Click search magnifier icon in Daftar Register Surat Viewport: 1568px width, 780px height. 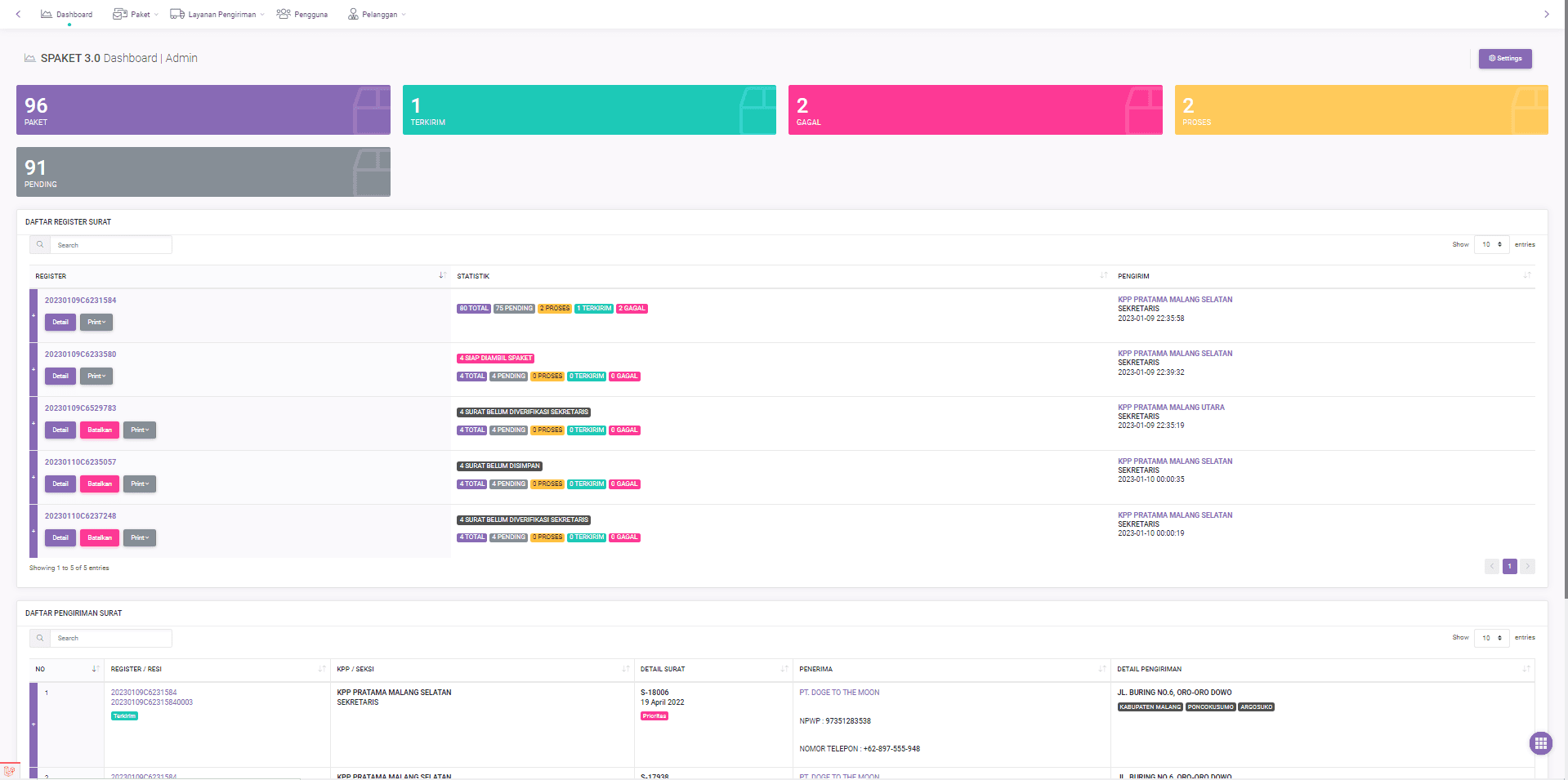coord(40,245)
